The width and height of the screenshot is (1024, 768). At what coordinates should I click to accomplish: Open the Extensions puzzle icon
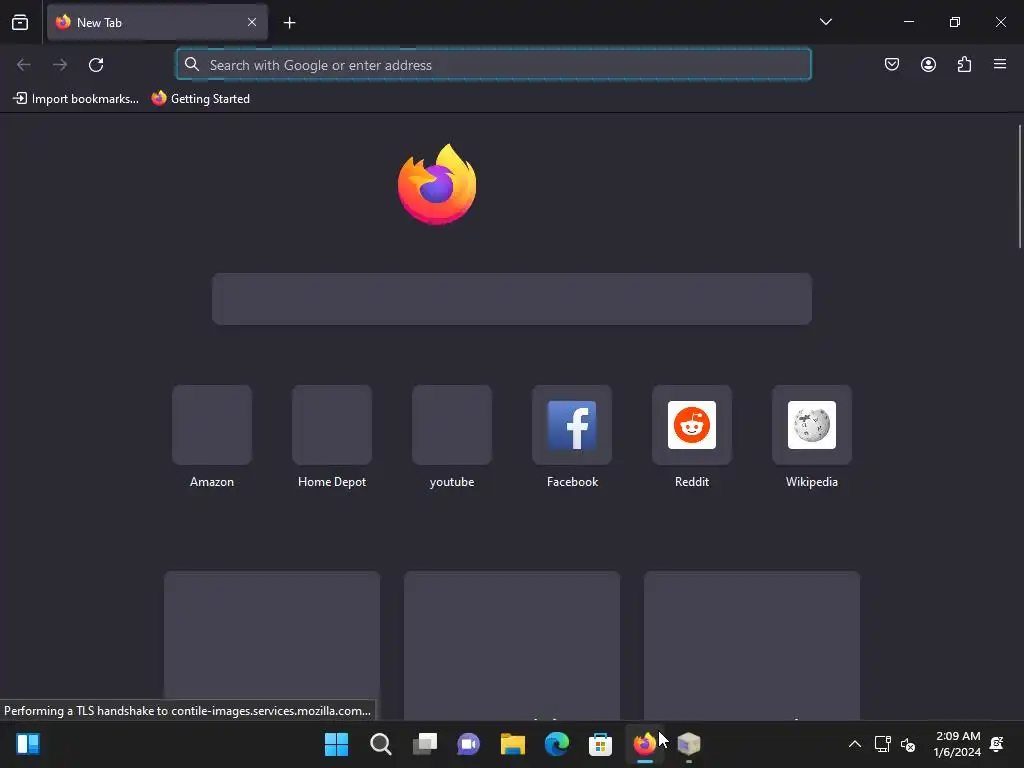coord(964,64)
